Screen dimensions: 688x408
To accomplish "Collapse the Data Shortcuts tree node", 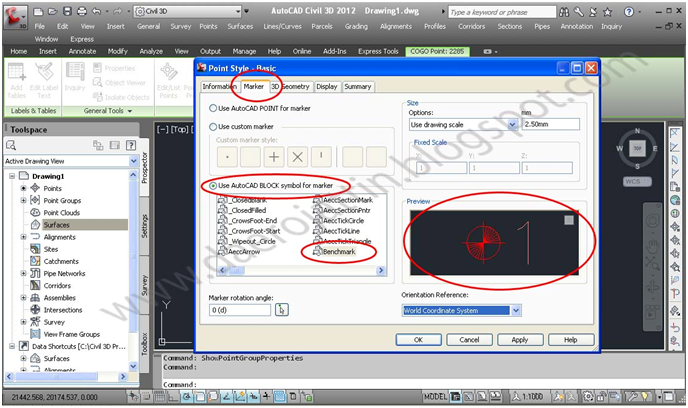I will [12, 346].
